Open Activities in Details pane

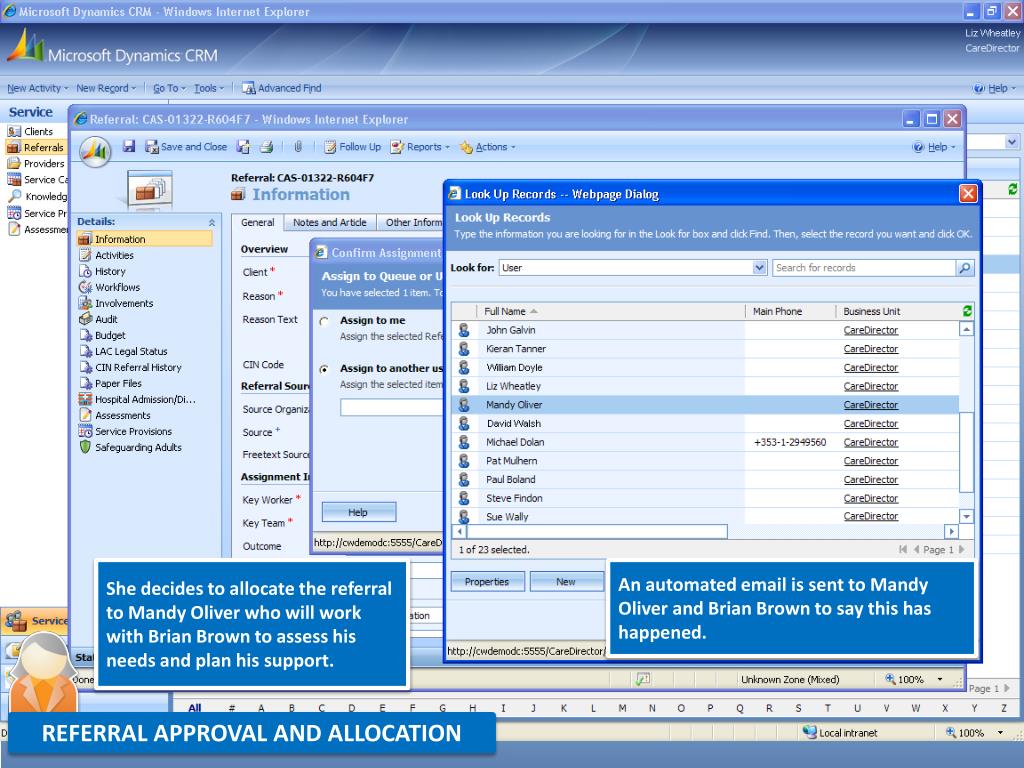(x=106, y=255)
